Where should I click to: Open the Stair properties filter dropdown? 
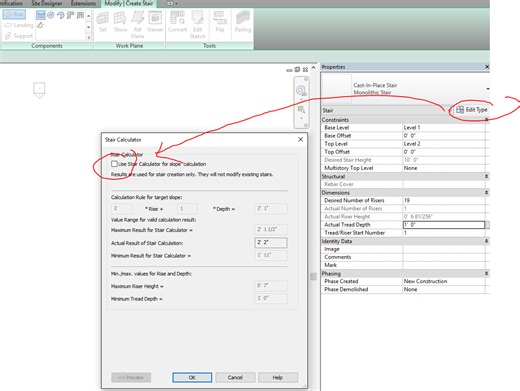click(x=450, y=110)
